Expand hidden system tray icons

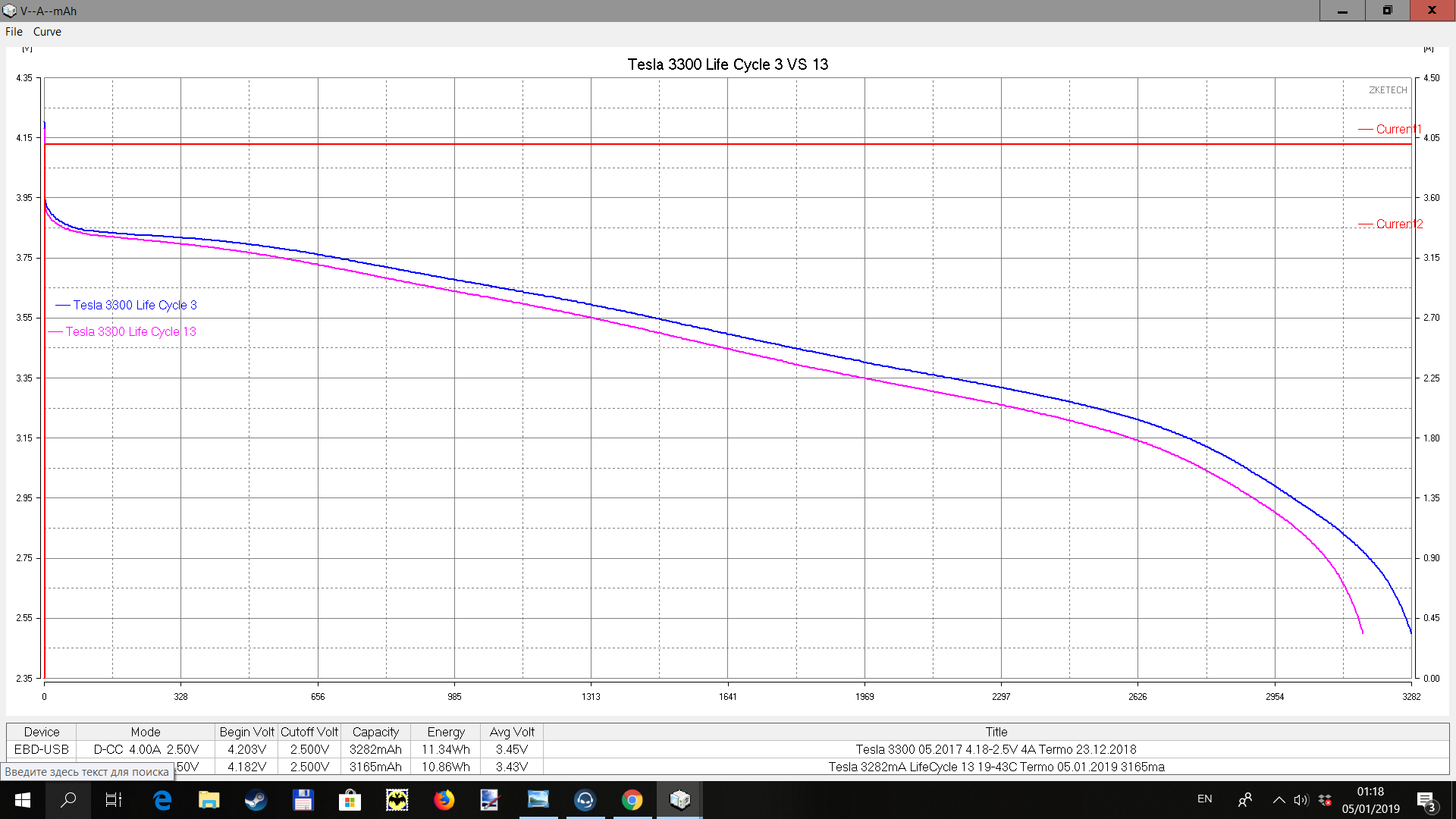point(1279,800)
